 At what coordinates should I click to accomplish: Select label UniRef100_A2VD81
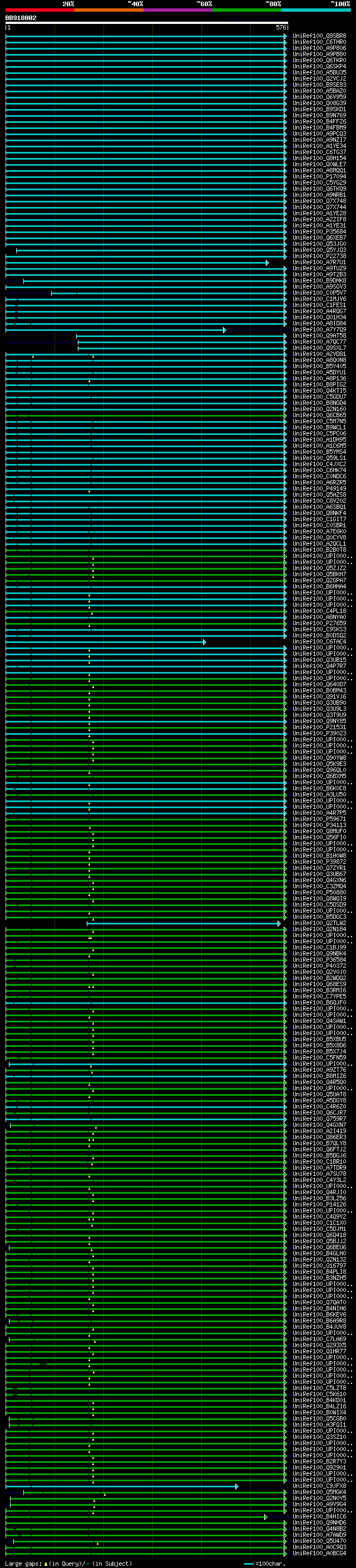[319, 354]
